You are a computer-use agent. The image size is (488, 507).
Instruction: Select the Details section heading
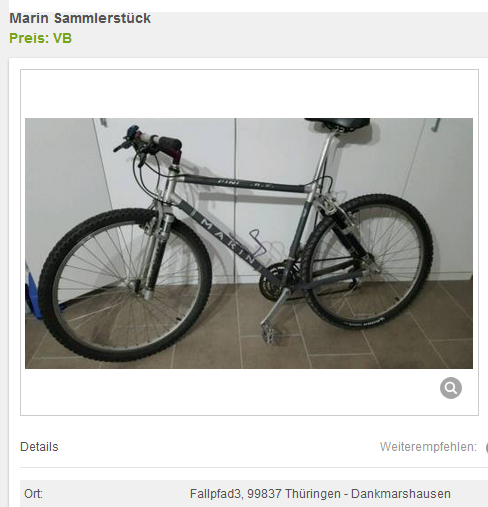coord(39,447)
